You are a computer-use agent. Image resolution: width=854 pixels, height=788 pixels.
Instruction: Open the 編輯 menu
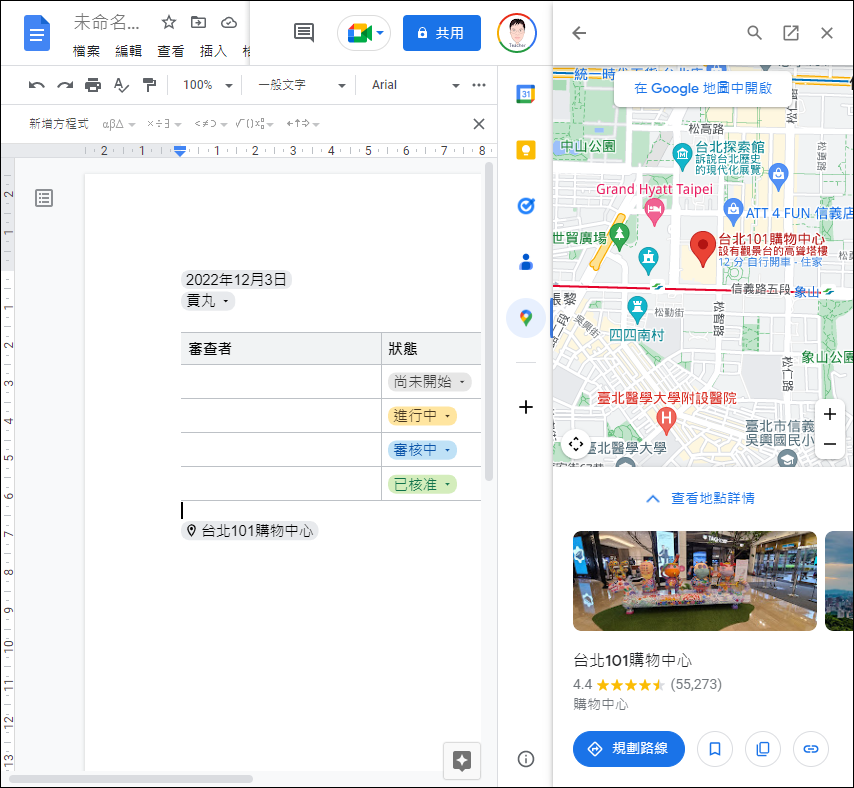pos(129,51)
